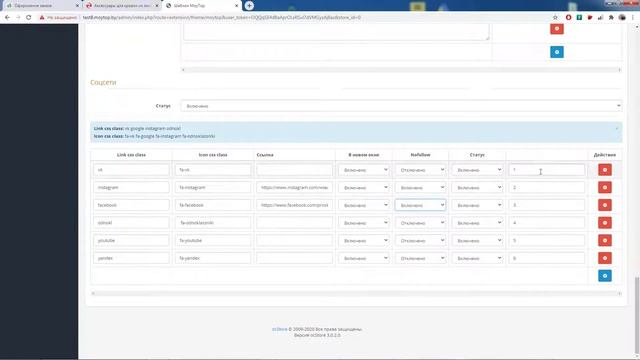Open 'В новом окне' dropdown for odnokl row

(363, 223)
